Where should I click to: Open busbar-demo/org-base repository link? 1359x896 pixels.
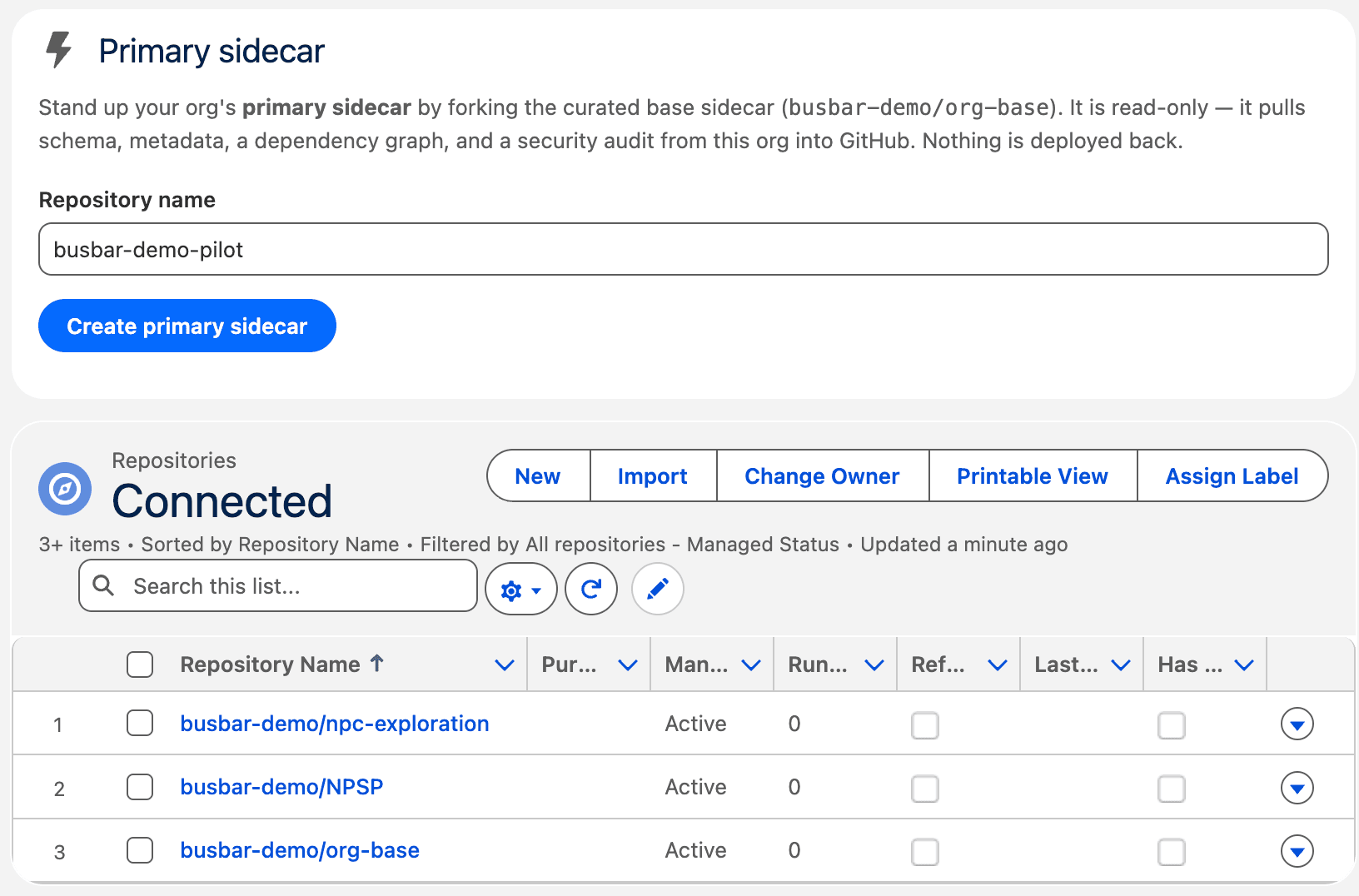[300, 850]
